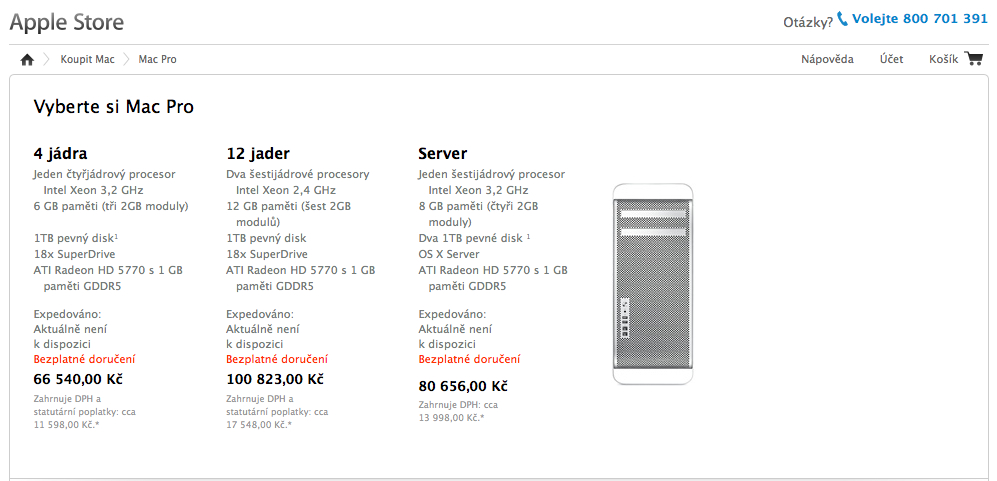Click the Mac Pro tower image

[x=653, y=284]
